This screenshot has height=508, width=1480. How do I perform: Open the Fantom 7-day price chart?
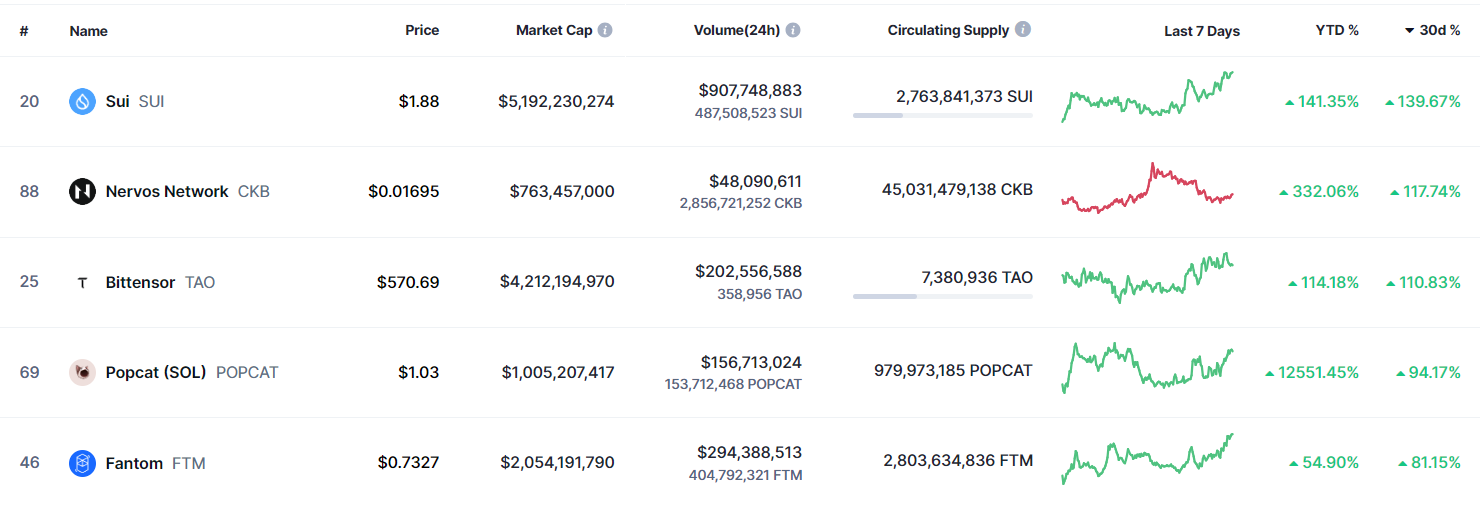coord(1148,459)
